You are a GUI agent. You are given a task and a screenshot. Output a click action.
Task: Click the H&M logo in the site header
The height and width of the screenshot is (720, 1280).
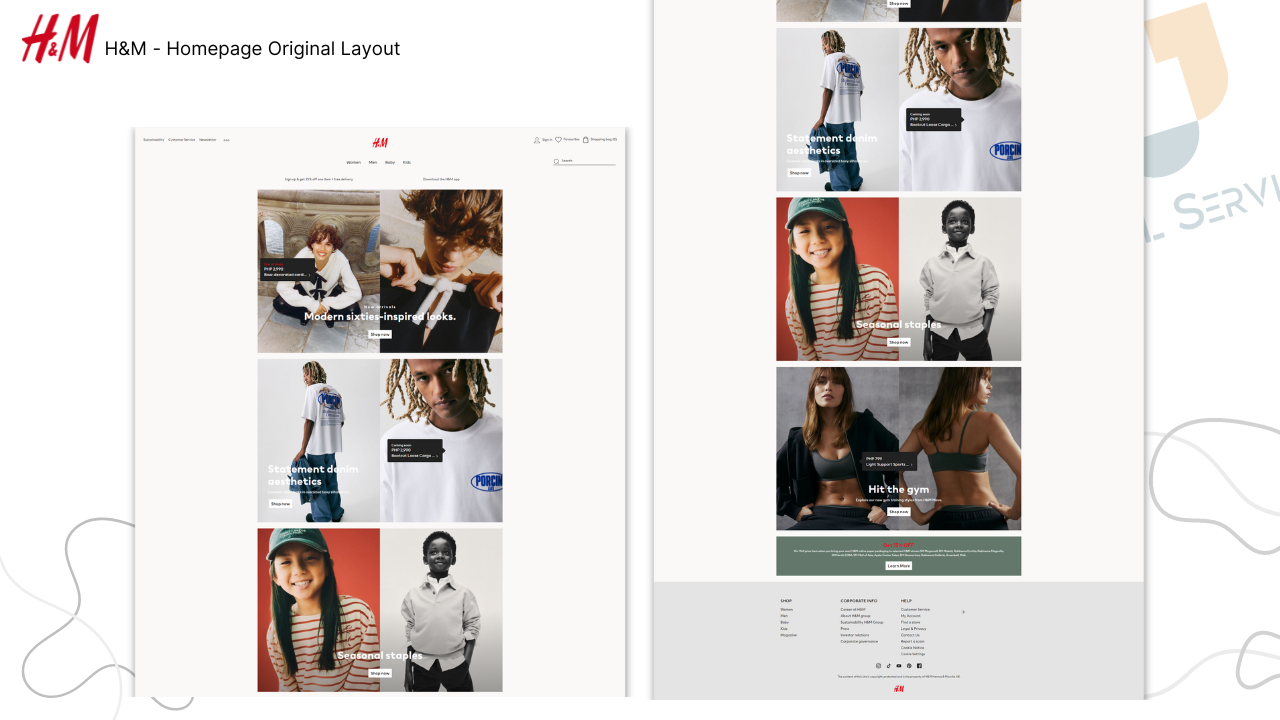[380, 143]
